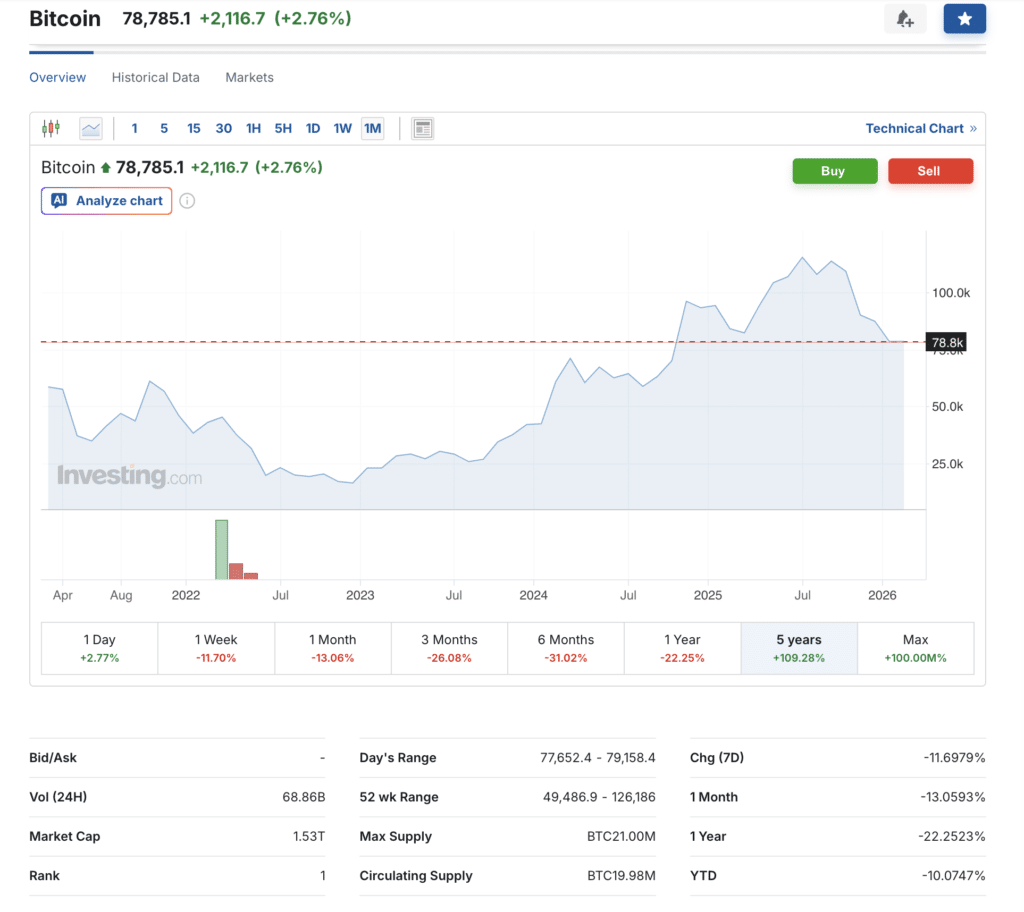Click the 2025 axis label
Image resolution: width=1024 pixels, height=912 pixels.
pyautogui.click(x=707, y=595)
